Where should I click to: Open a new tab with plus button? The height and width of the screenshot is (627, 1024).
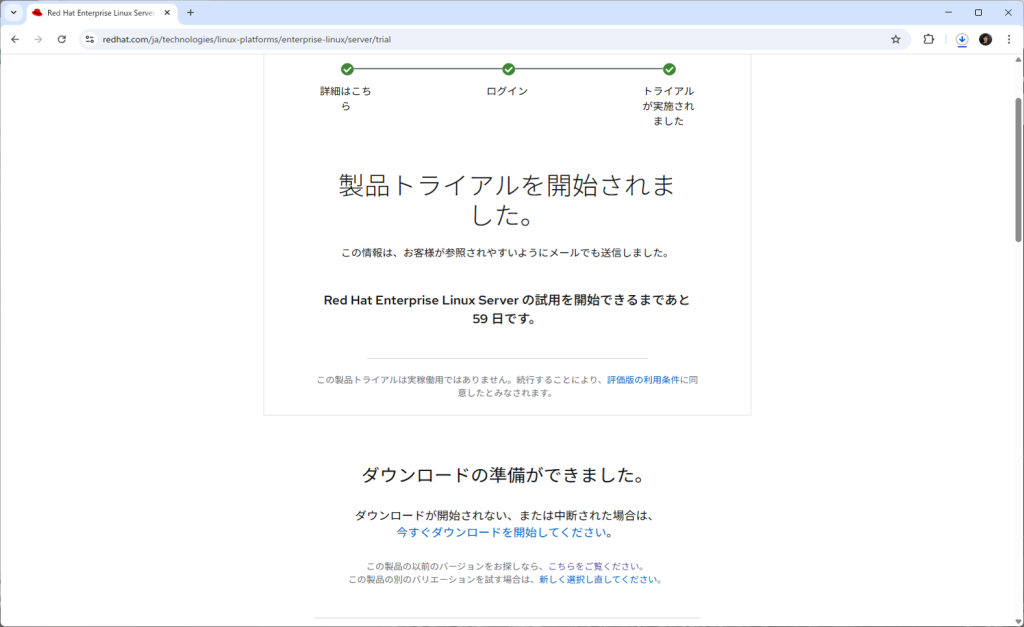[191, 13]
